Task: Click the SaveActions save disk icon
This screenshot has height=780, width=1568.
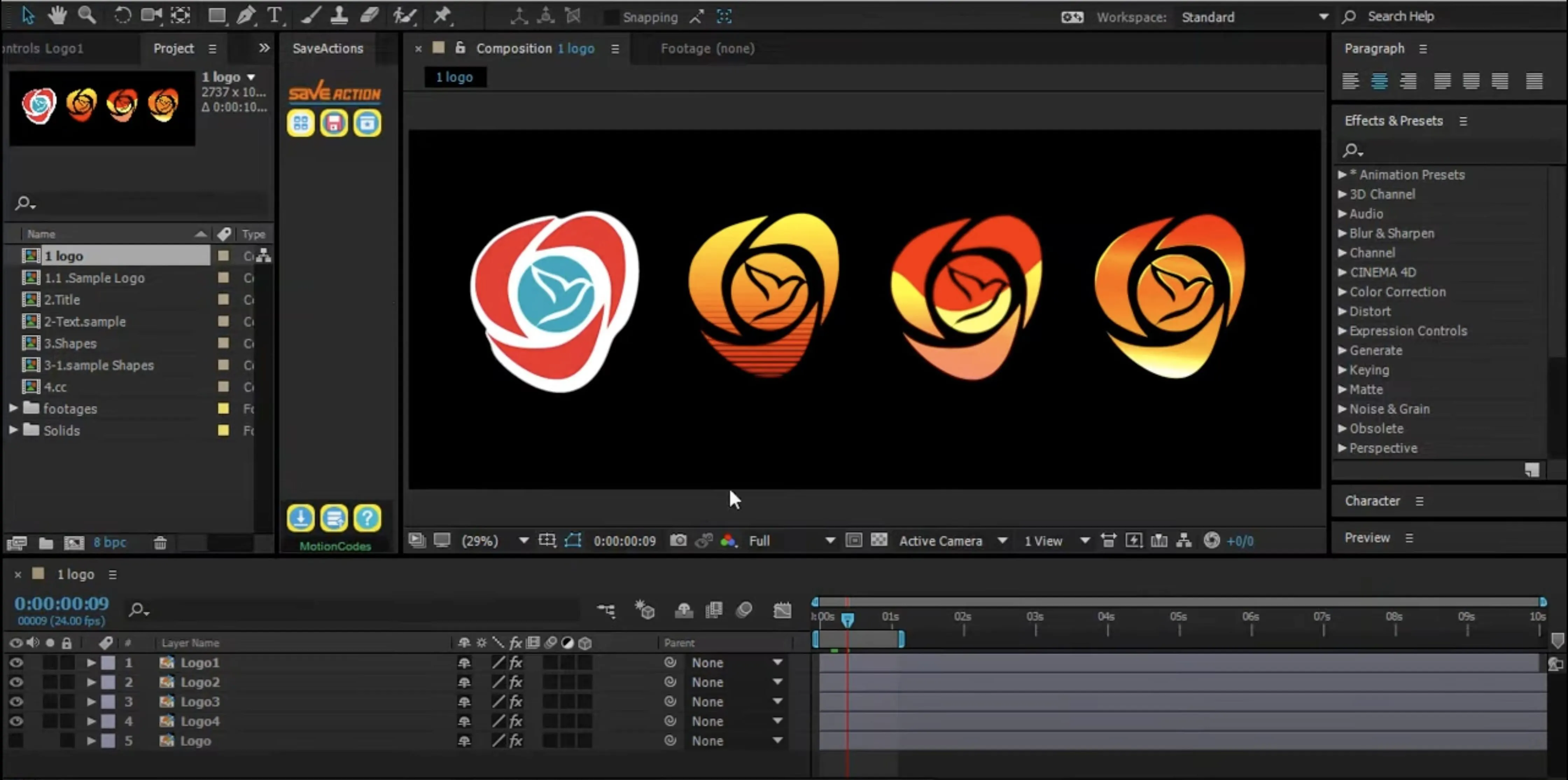Action: coord(334,124)
